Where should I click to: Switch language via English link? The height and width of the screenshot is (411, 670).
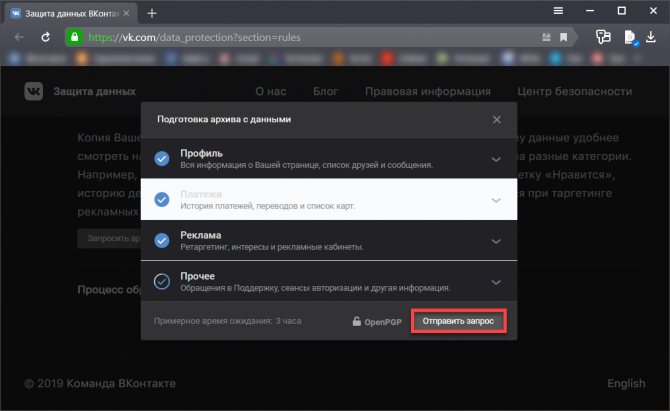[626, 384]
